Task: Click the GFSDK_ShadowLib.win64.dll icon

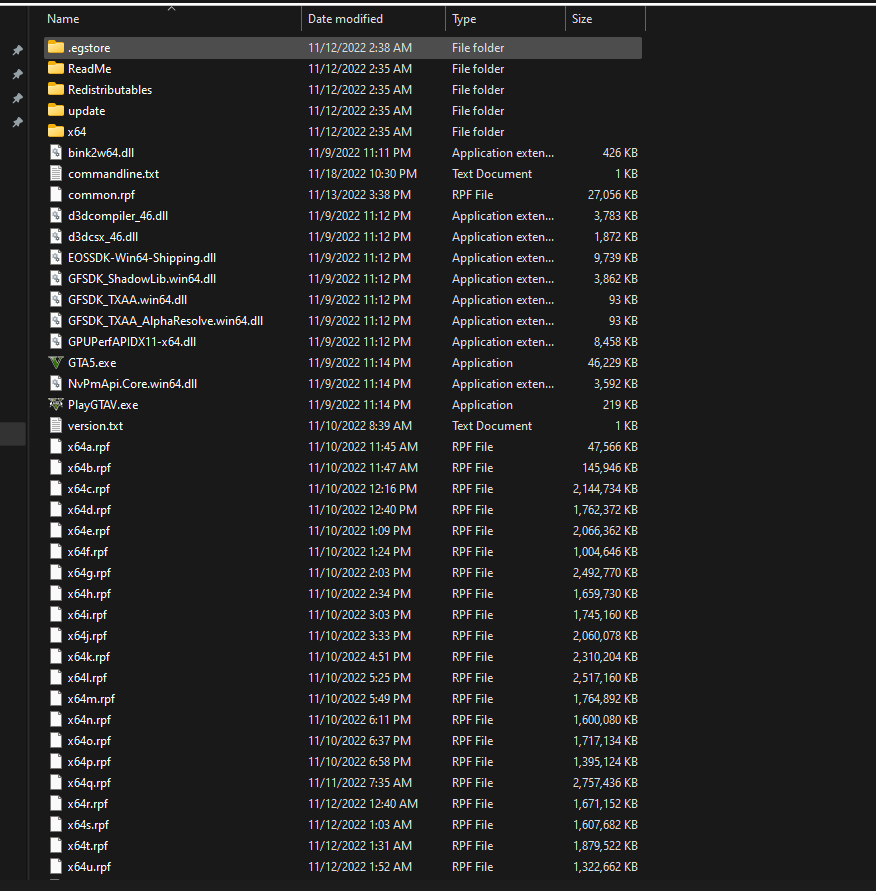Action: pos(55,278)
